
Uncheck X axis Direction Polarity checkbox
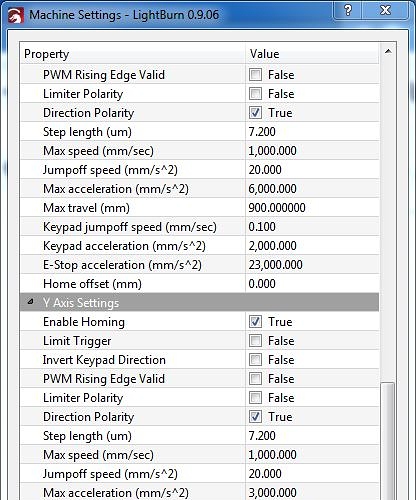(255, 112)
